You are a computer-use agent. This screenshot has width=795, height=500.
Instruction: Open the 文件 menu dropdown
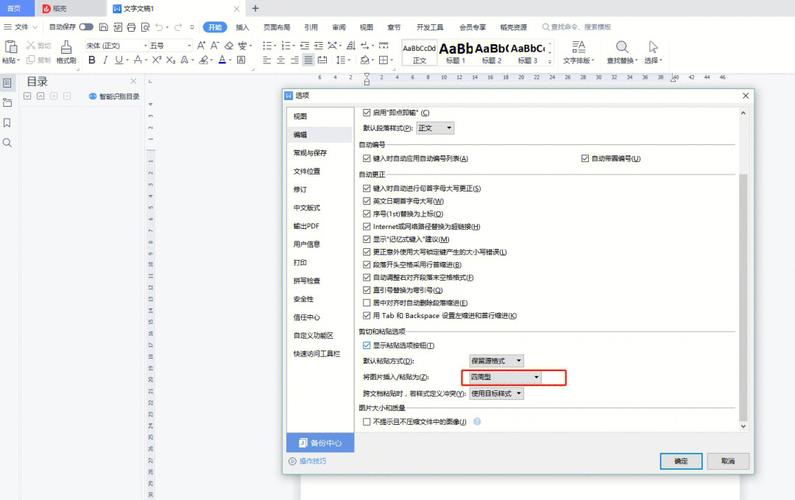click(21, 27)
